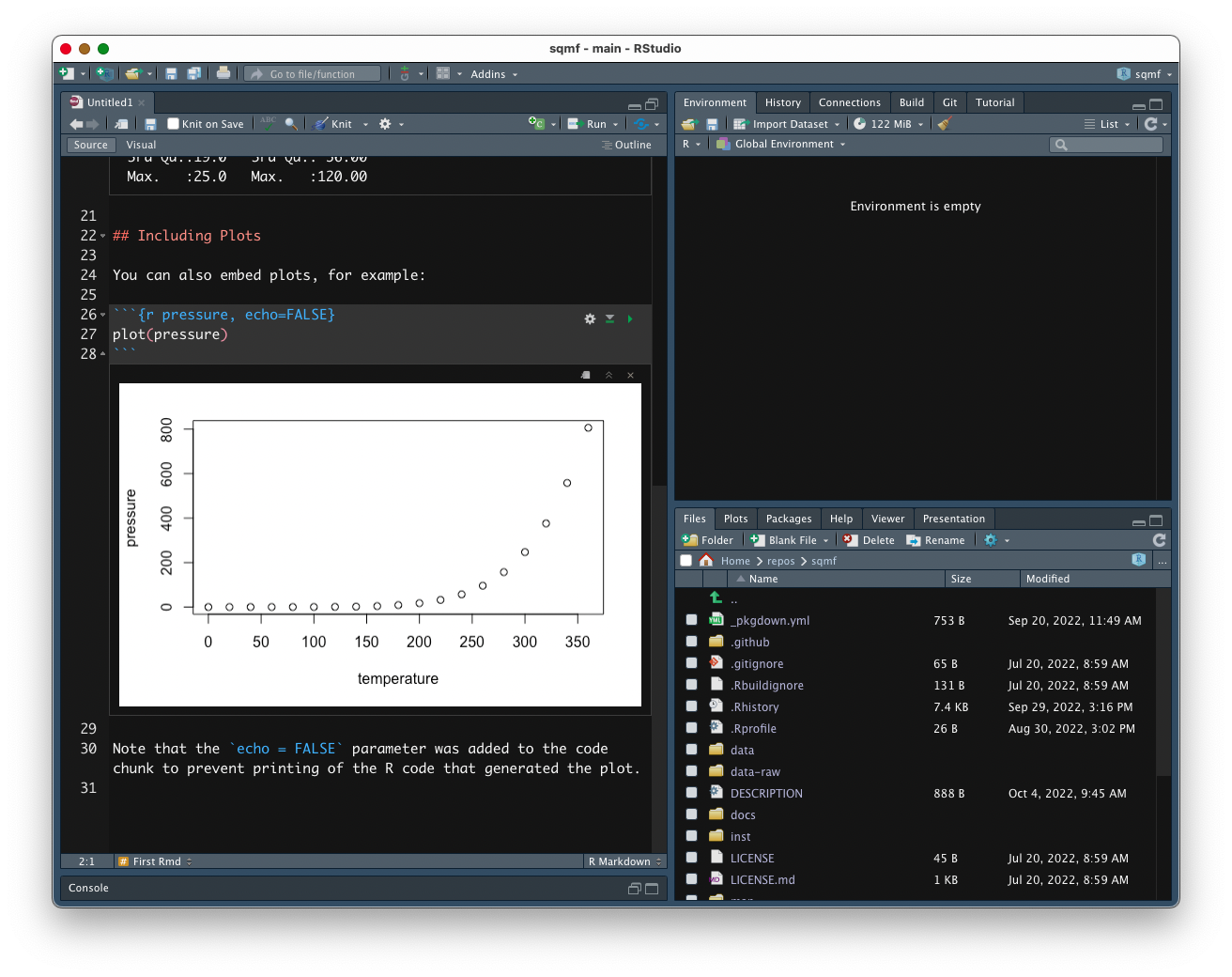Open the Import Dataset dropdown
Screen dimensions: 1232x977
(x=786, y=124)
